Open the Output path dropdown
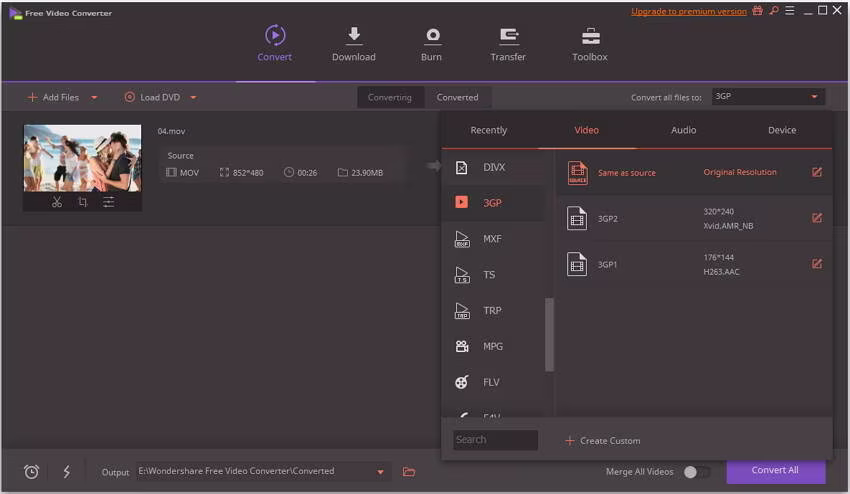850x494 pixels. pyautogui.click(x=381, y=472)
